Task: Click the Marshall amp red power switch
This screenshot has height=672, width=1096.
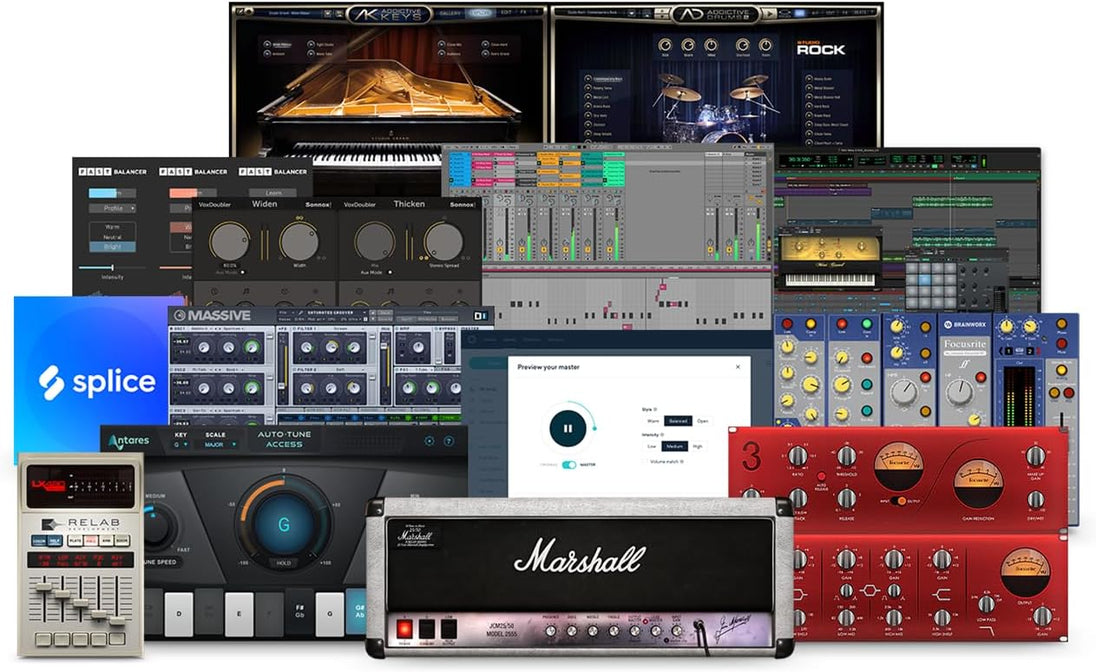Action: [405, 628]
